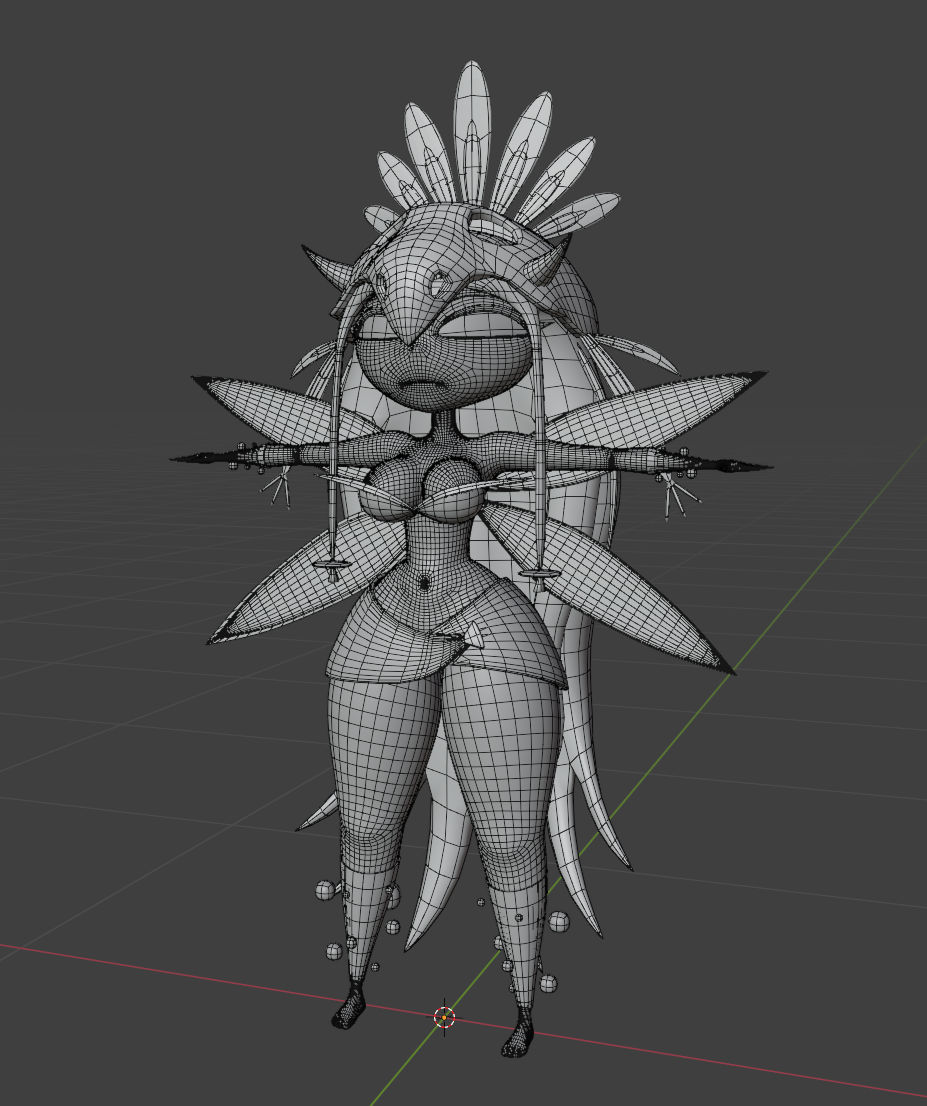
Task: Click the diamond-shaped eye hole in the mask
Action: point(440,281)
